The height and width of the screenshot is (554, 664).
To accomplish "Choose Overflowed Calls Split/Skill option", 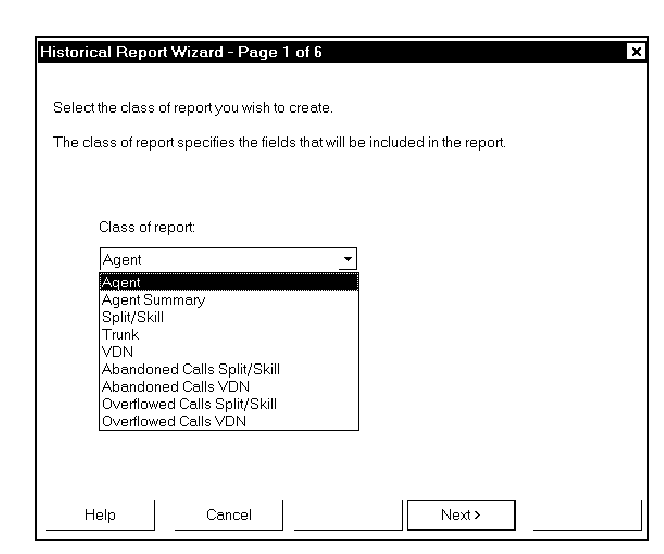I will (229, 404).
